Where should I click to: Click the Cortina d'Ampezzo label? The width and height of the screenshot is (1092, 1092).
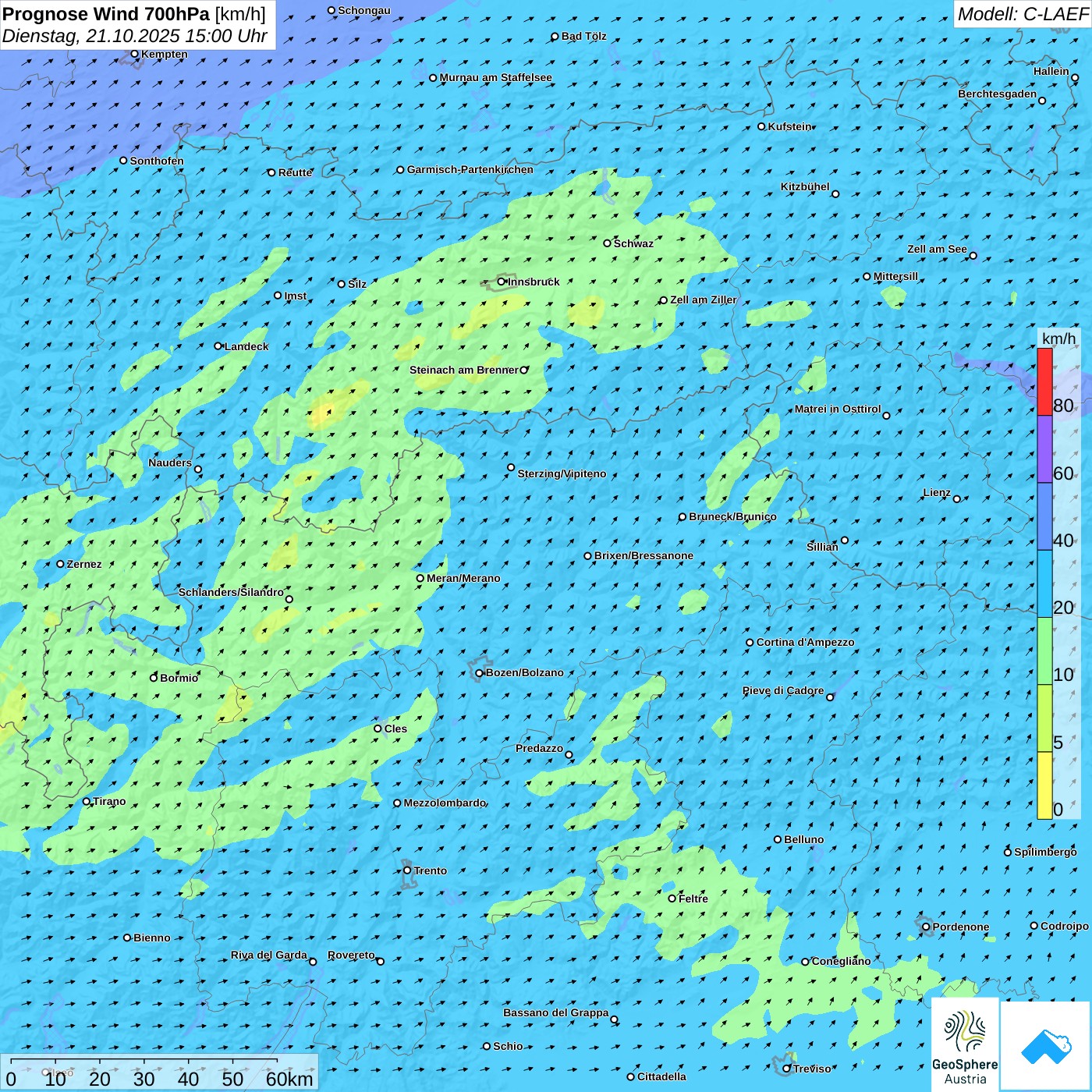coord(806,642)
